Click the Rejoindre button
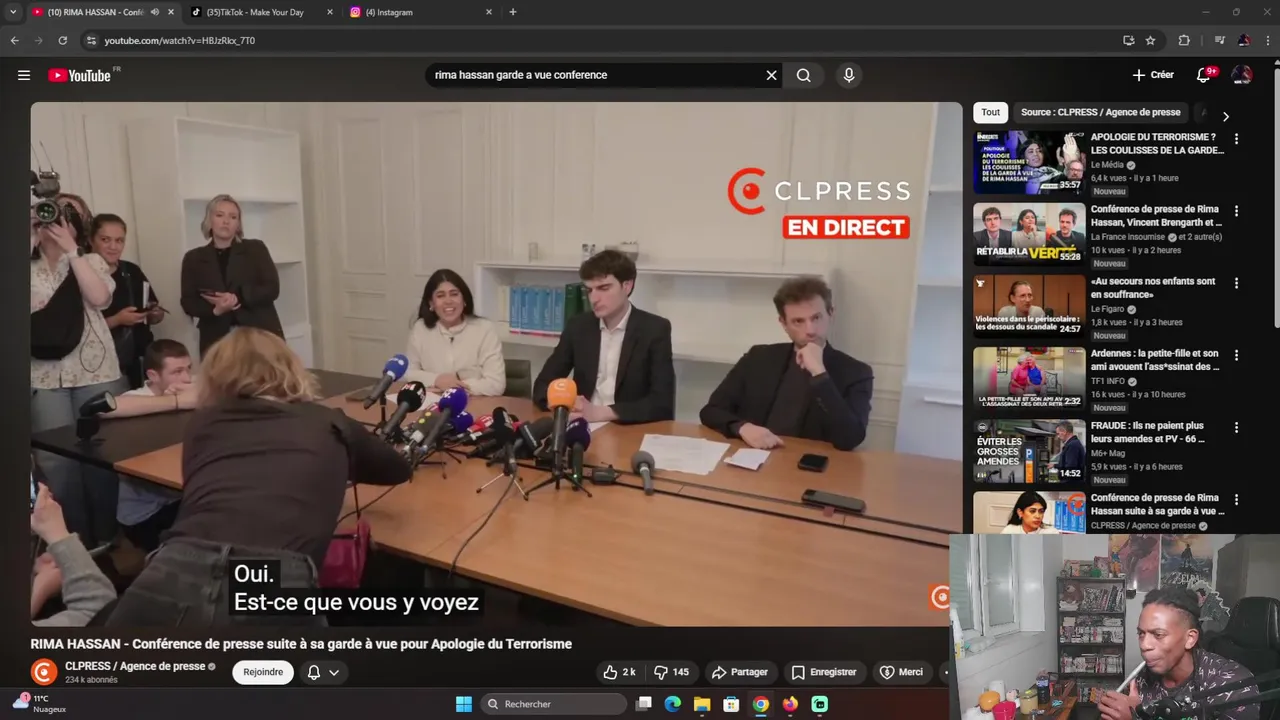The height and width of the screenshot is (720, 1280). point(263,672)
